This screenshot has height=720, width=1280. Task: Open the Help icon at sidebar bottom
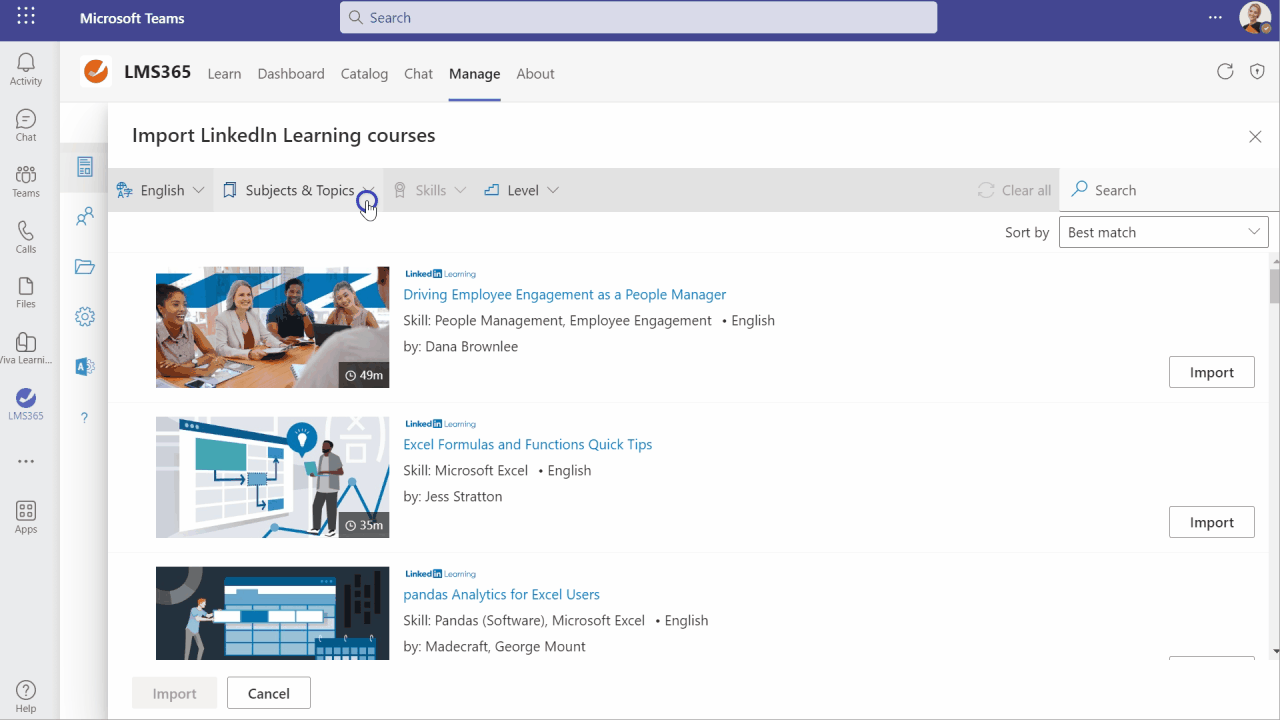[x=26, y=696]
